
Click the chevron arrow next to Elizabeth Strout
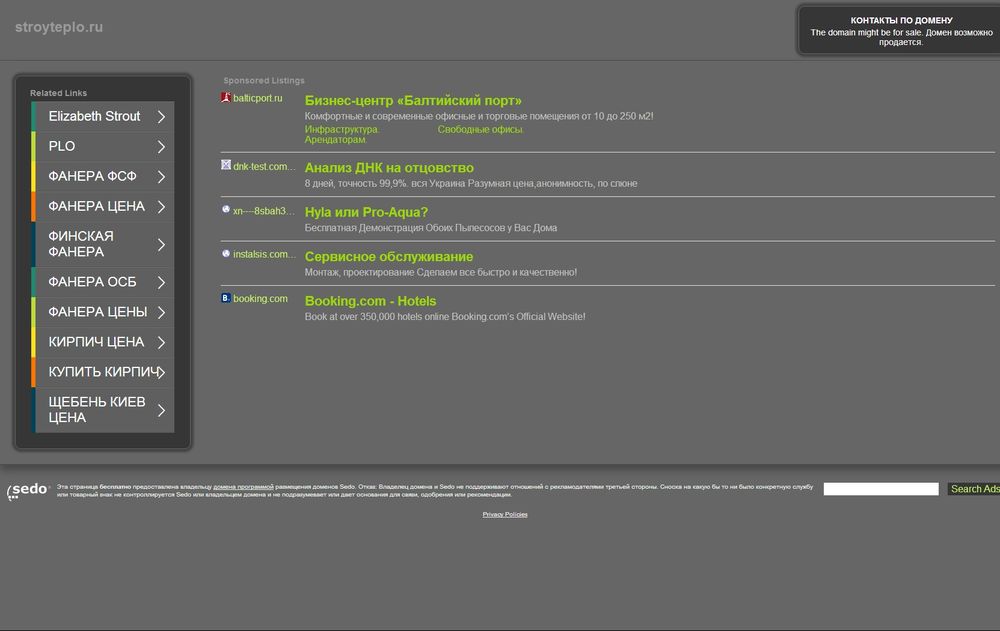click(x=161, y=117)
